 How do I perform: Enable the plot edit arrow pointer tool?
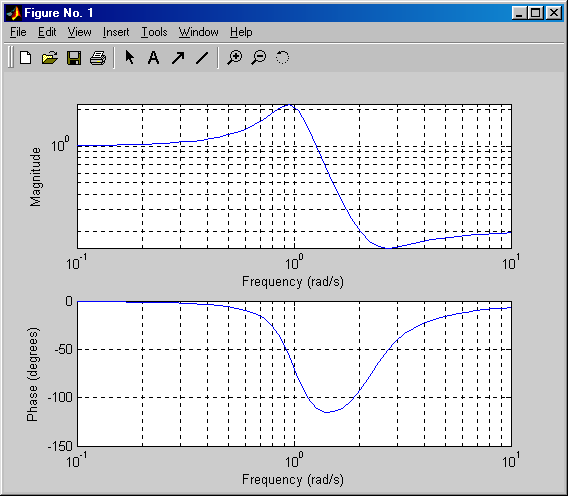pos(130,58)
